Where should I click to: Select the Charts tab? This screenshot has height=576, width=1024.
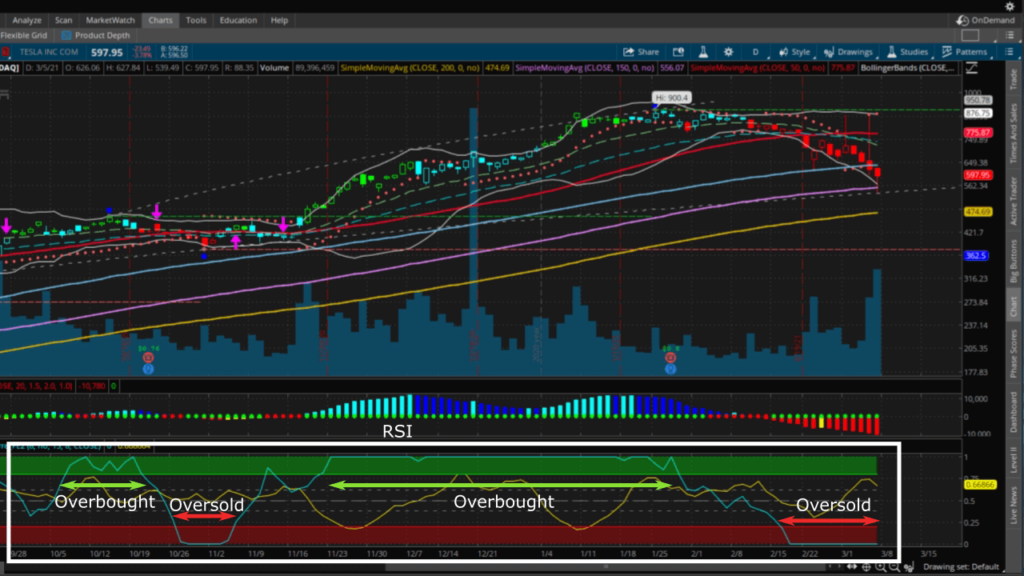tap(160, 20)
